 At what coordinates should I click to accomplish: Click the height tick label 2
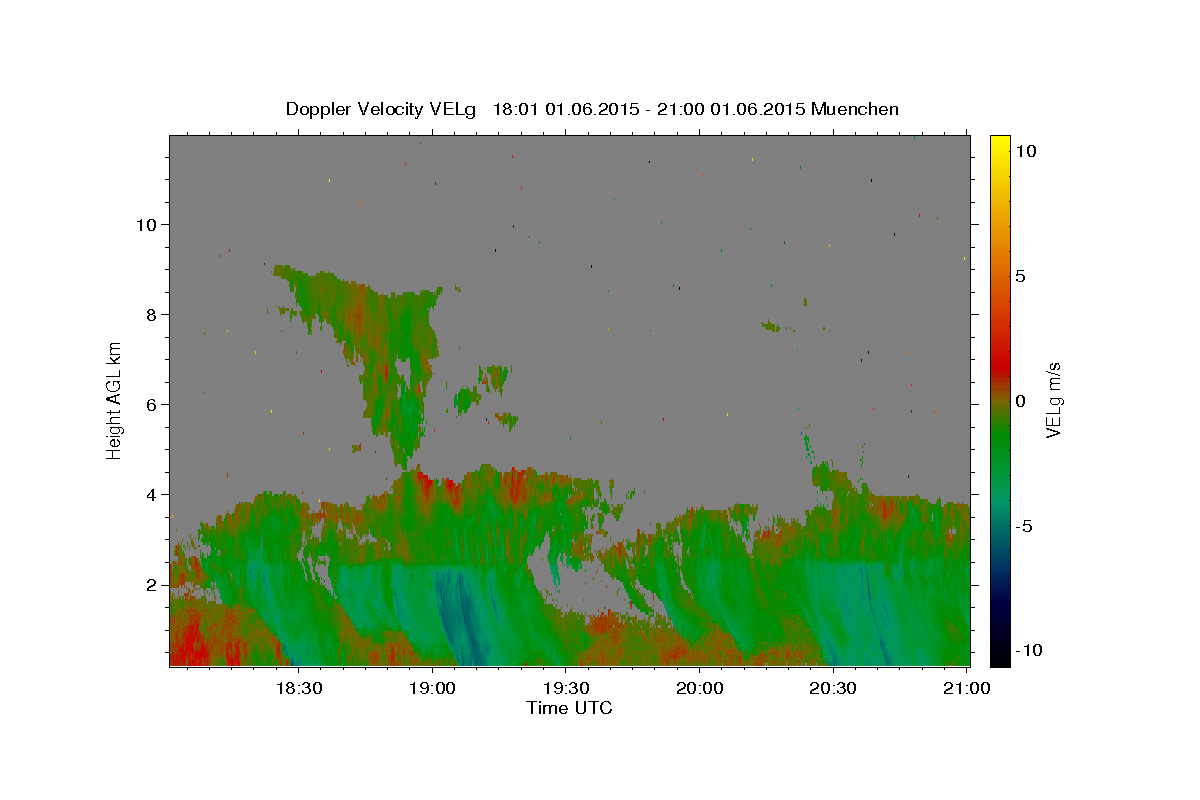(x=152, y=585)
